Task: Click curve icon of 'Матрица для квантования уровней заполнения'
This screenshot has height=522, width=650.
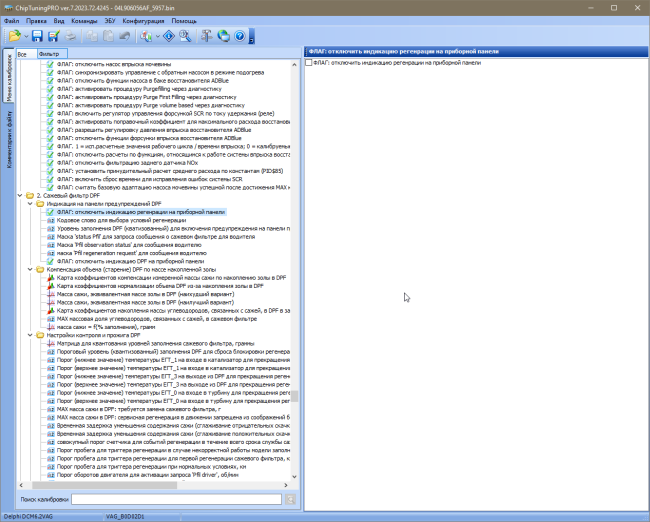Action: click(x=51, y=344)
